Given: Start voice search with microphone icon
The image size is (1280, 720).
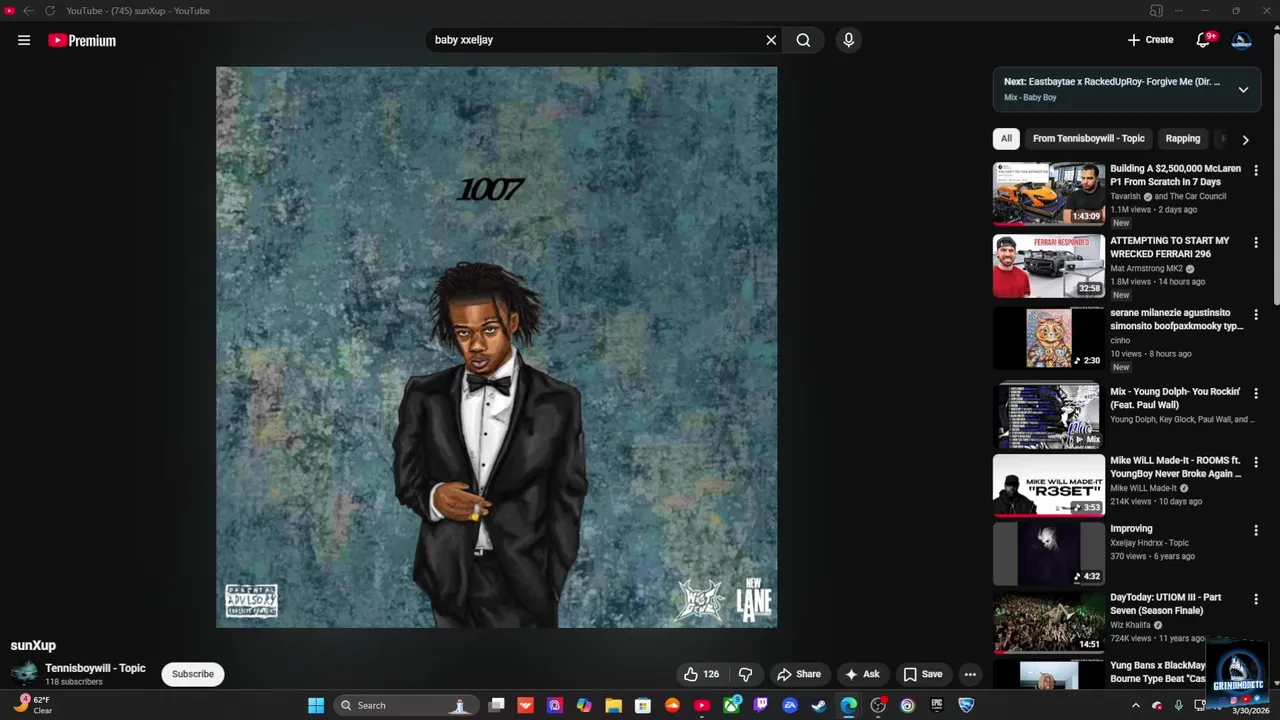Looking at the screenshot, I should pyautogui.click(x=848, y=40).
